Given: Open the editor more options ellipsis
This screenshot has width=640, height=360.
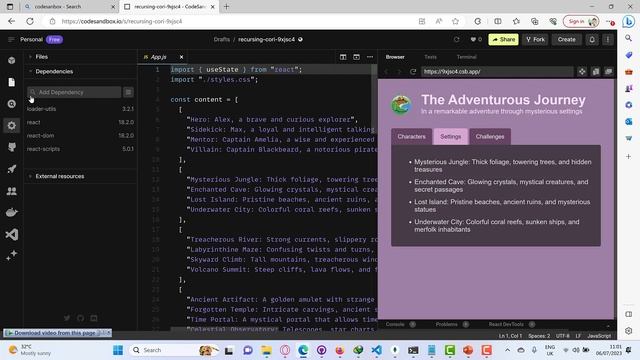Looking at the screenshot, I should pyautogui.click(x=370, y=57).
